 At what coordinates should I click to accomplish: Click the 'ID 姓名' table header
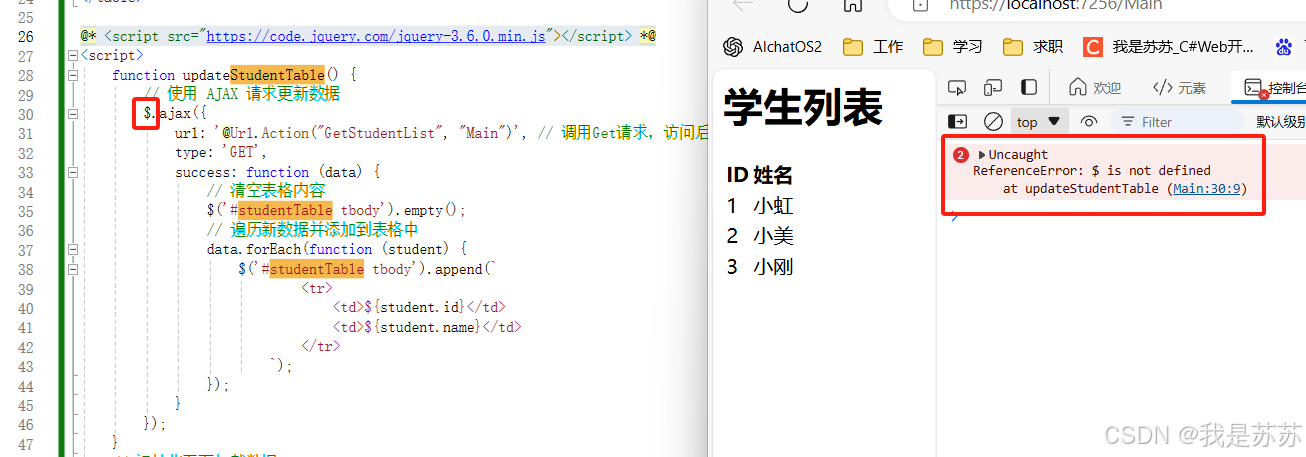coord(760,176)
